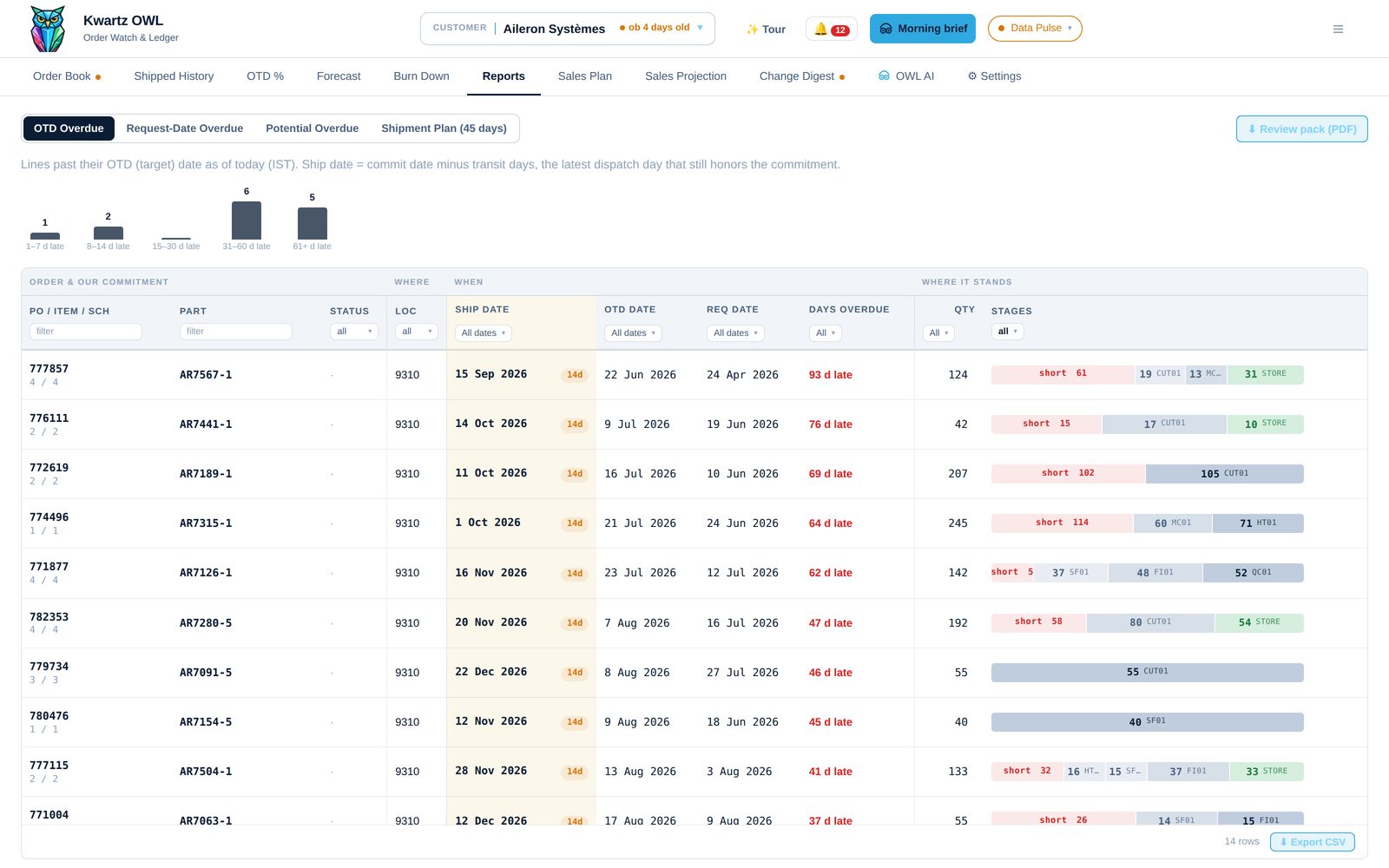Click the Kwartz OWL owl logo
Image resolution: width=1389 pixels, height=868 pixels.
point(48,29)
